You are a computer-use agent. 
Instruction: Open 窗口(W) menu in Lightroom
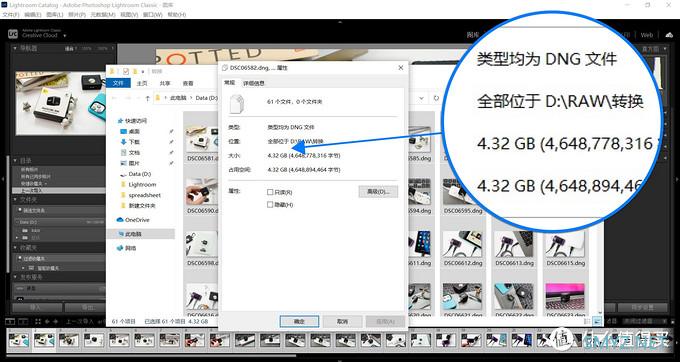point(153,15)
